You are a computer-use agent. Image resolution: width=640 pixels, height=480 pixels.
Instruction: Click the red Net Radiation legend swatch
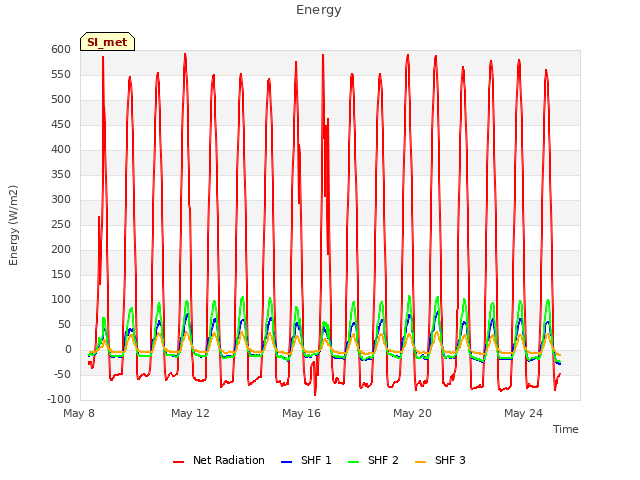click(x=178, y=462)
